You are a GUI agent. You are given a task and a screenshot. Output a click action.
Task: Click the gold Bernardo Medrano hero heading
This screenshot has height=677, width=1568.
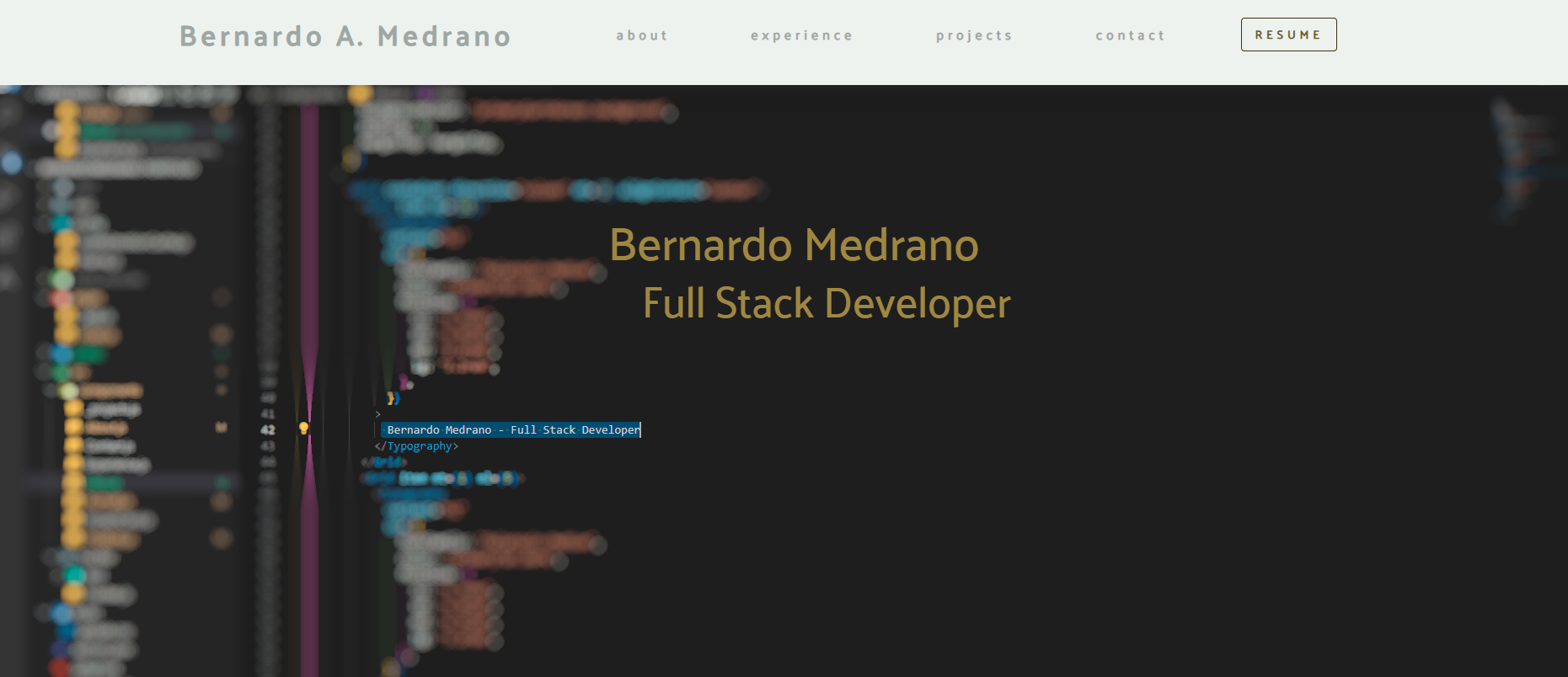[794, 245]
